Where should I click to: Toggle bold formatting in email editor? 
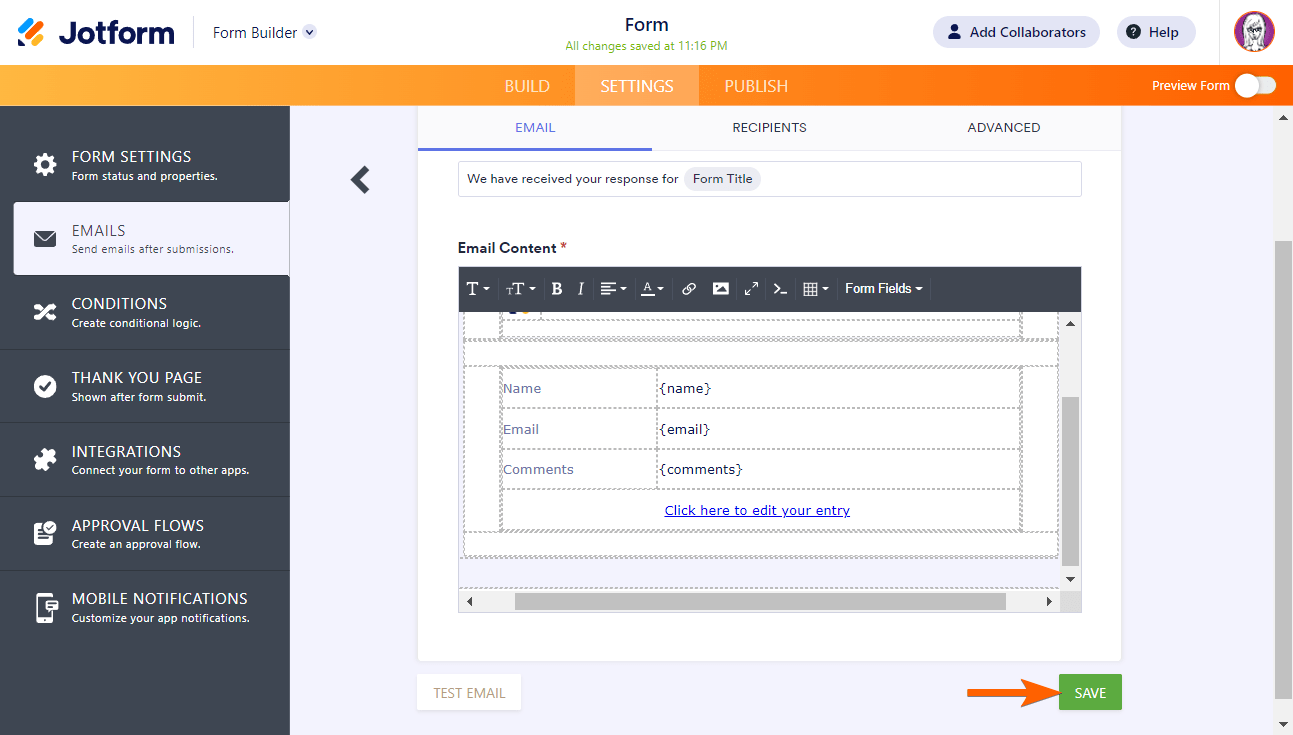click(x=557, y=289)
